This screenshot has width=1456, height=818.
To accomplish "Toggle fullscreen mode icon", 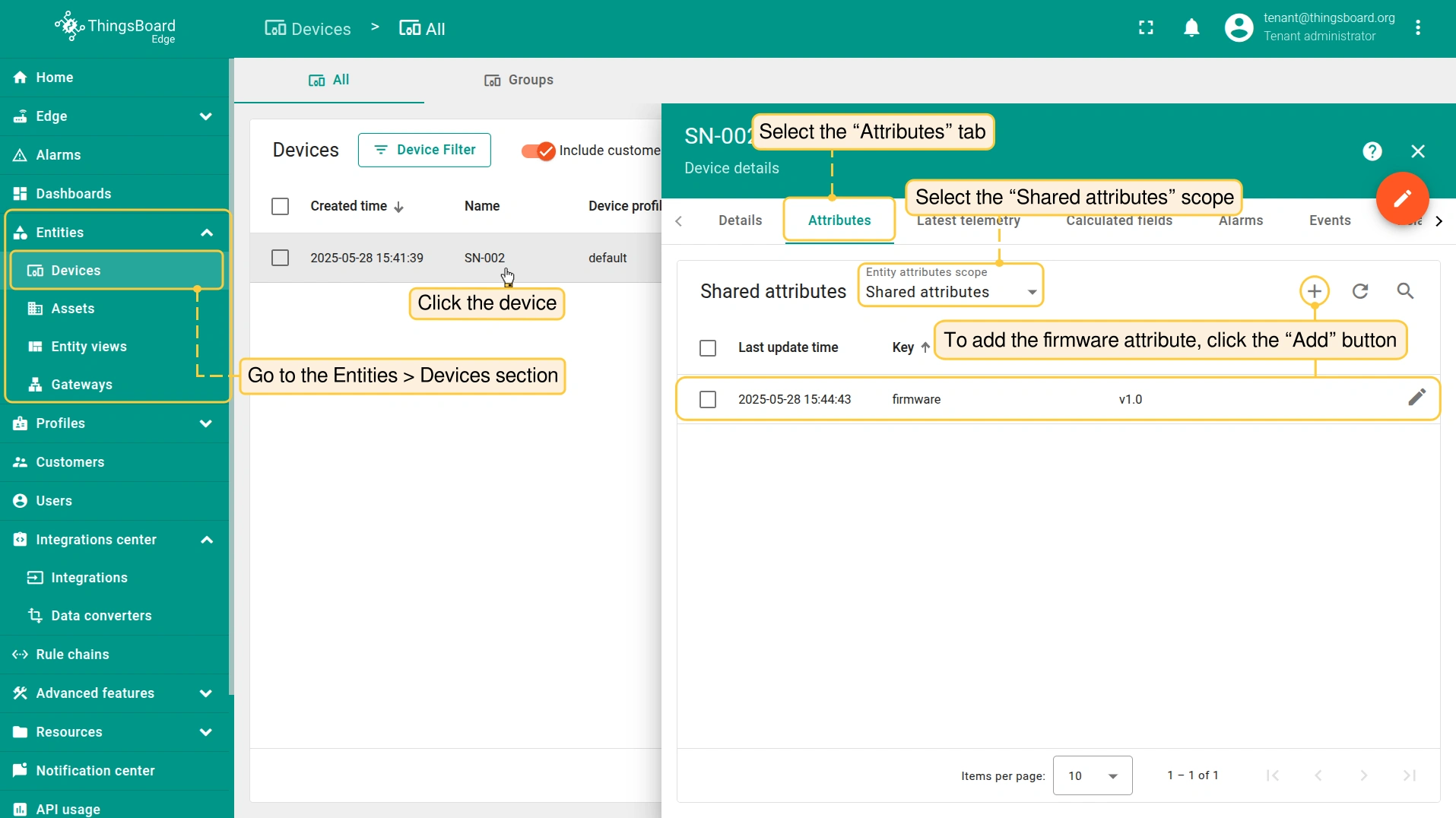I will coord(1146,28).
